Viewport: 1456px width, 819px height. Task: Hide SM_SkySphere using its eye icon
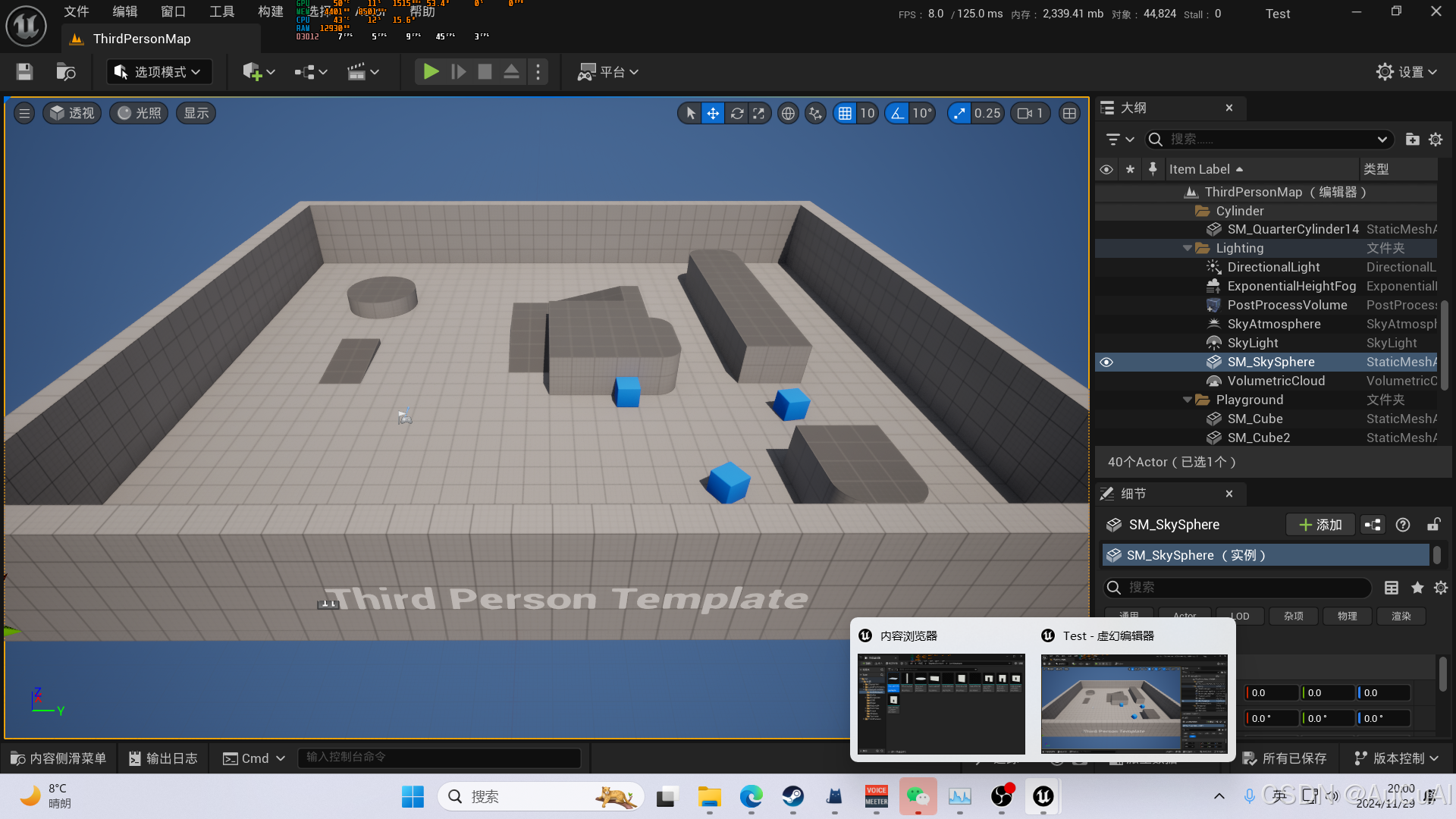[x=1106, y=362]
